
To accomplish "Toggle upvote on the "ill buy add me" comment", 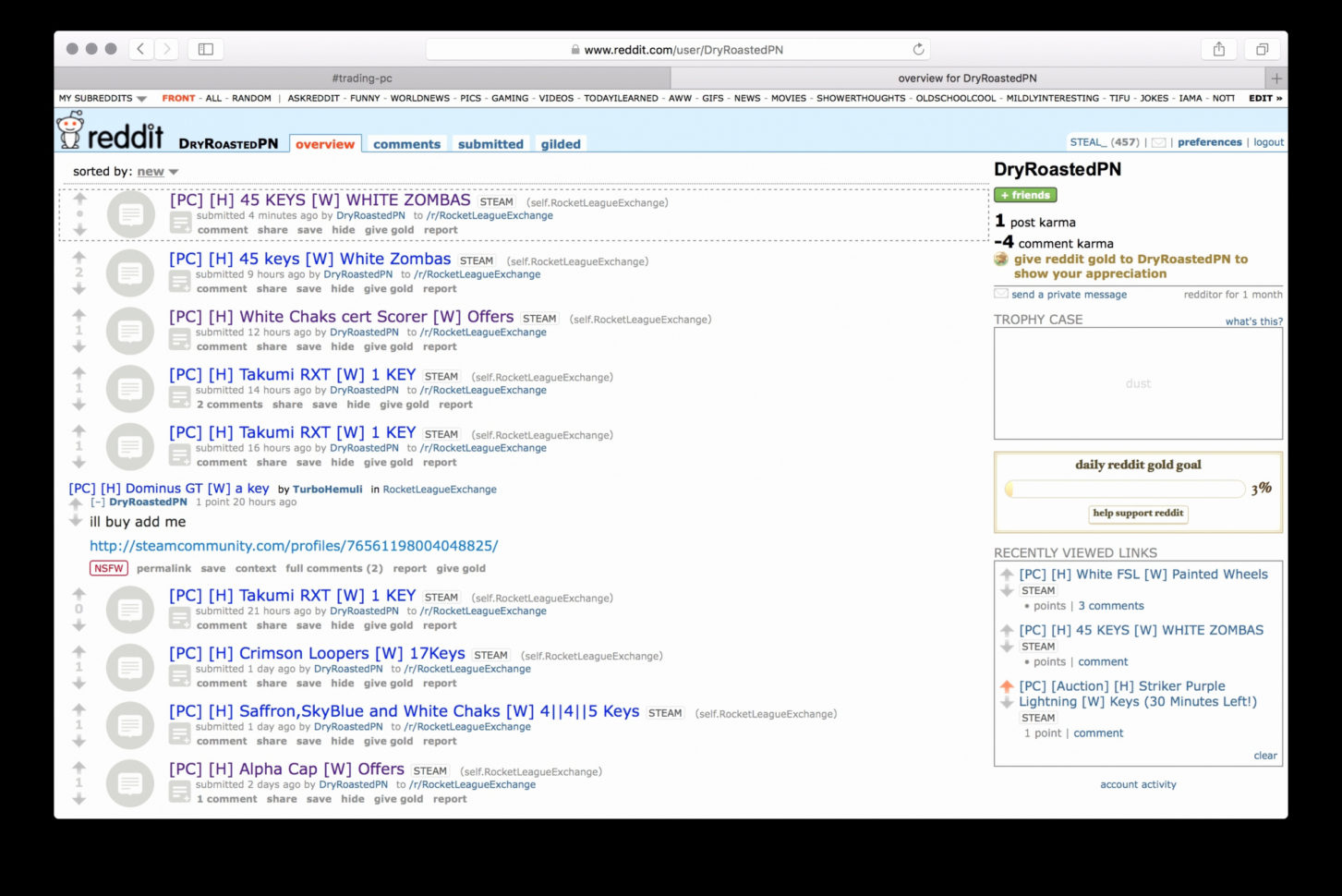I will (x=76, y=503).
